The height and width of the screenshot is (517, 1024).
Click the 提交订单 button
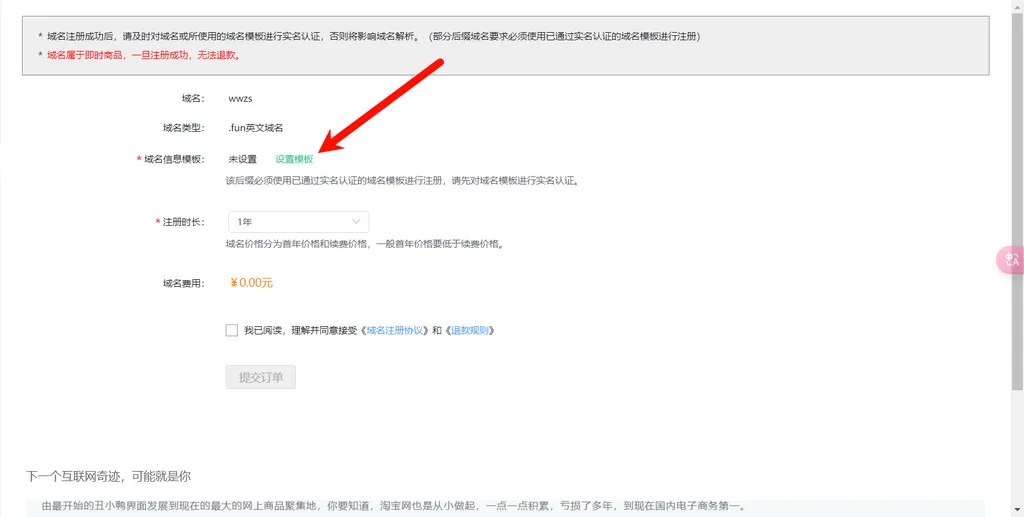pos(261,377)
